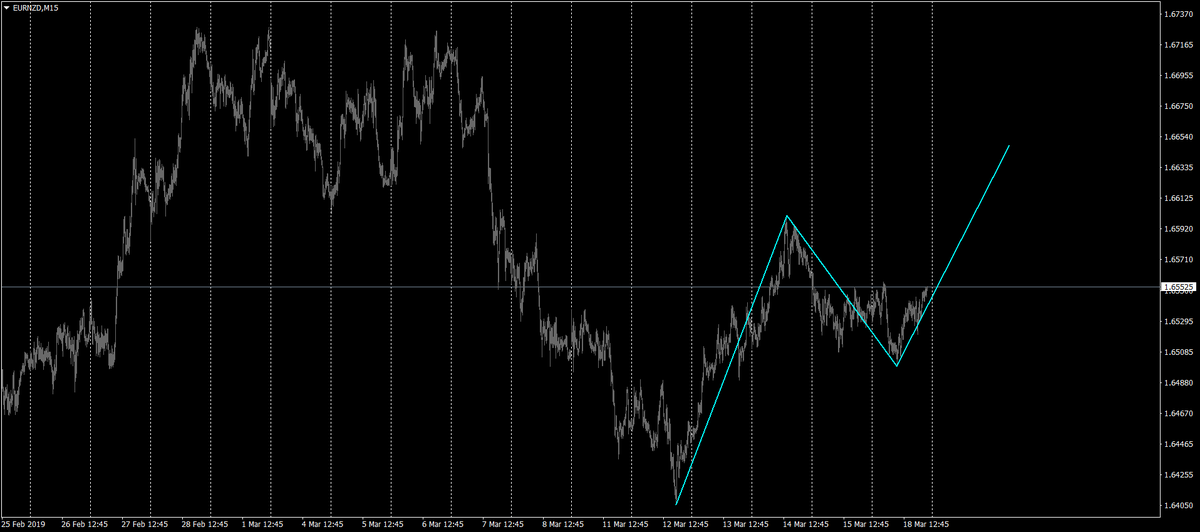Click the 13 Mar 12:45 time label
Image resolution: width=1200 pixels, height=532 pixels.
point(747,523)
